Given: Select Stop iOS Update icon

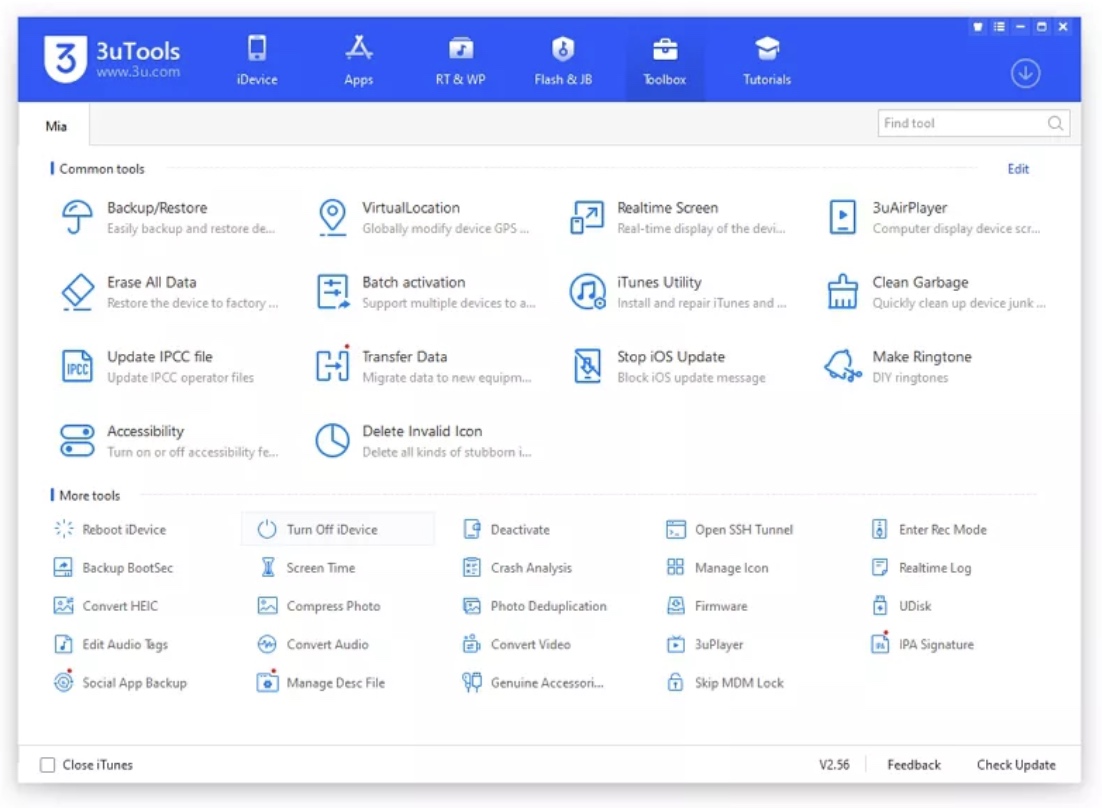Looking at the screenshot, I should click(x=588, y=366).
